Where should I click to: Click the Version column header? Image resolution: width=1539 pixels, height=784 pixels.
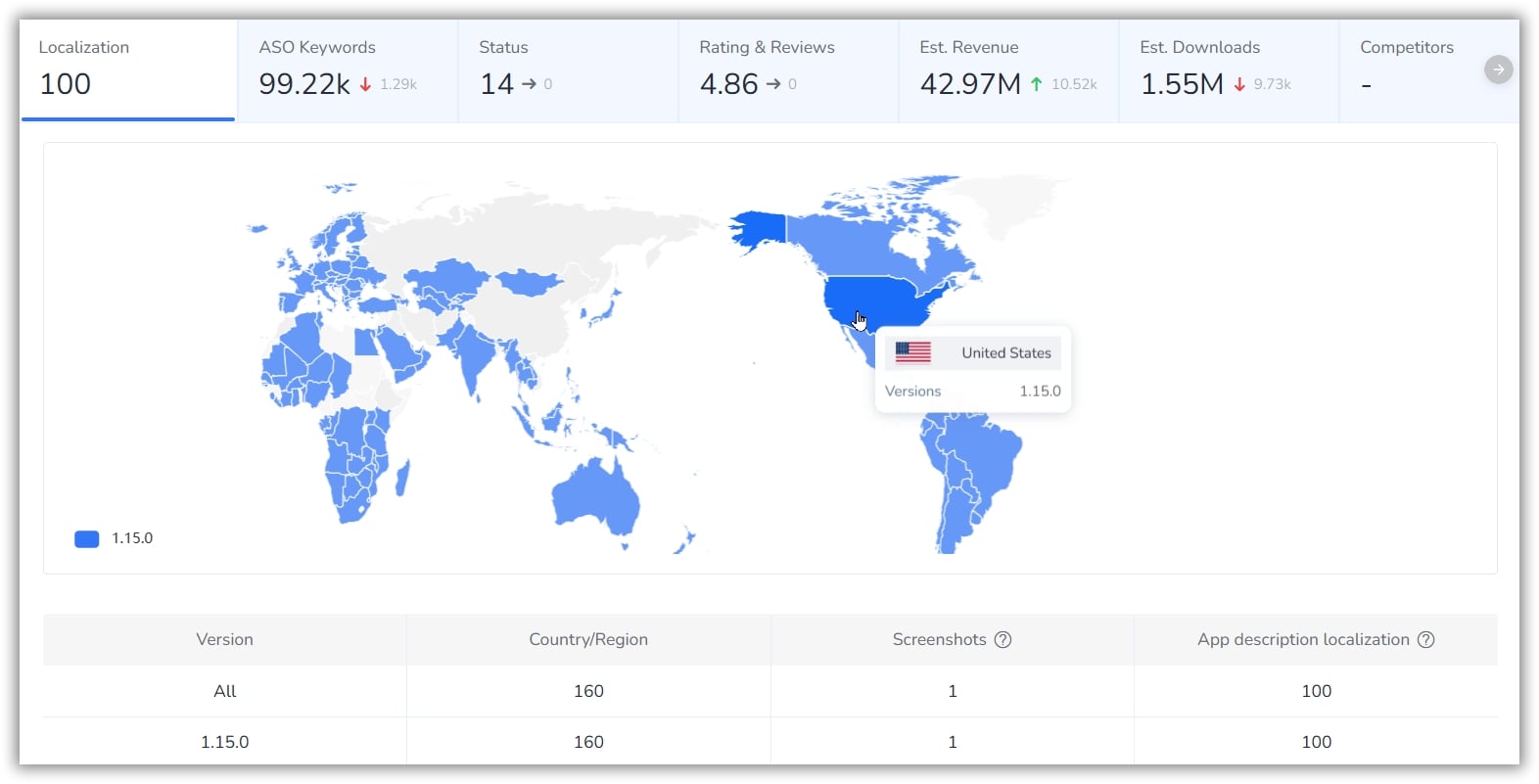point(224,640)
